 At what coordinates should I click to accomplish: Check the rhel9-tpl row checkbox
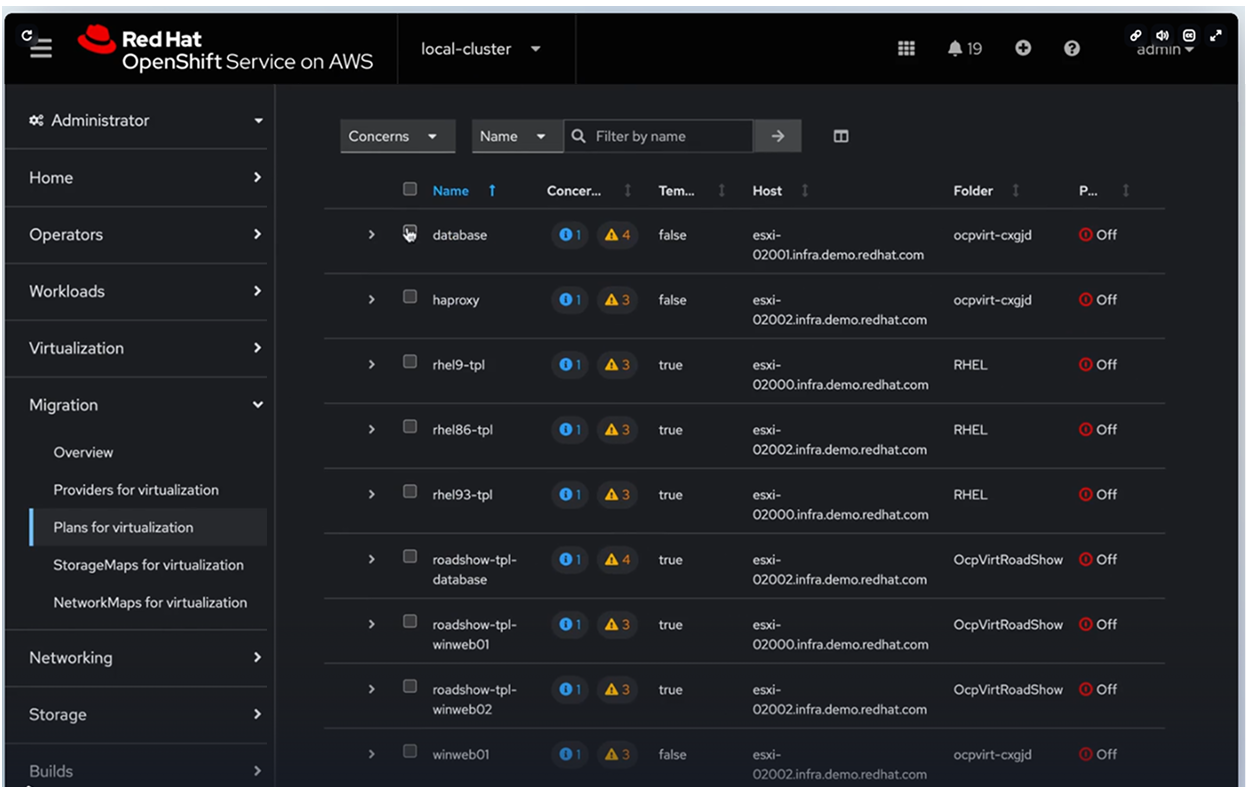pyautogui.click(x=410, y=362)
